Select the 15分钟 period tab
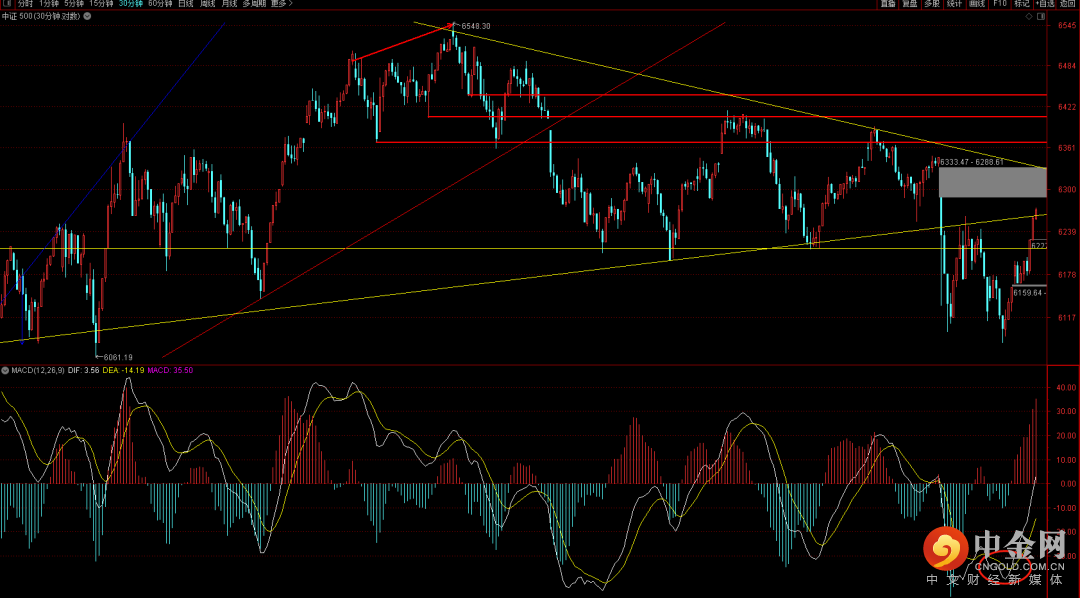Screen dimensions: 1080x598 pos(101,3)
